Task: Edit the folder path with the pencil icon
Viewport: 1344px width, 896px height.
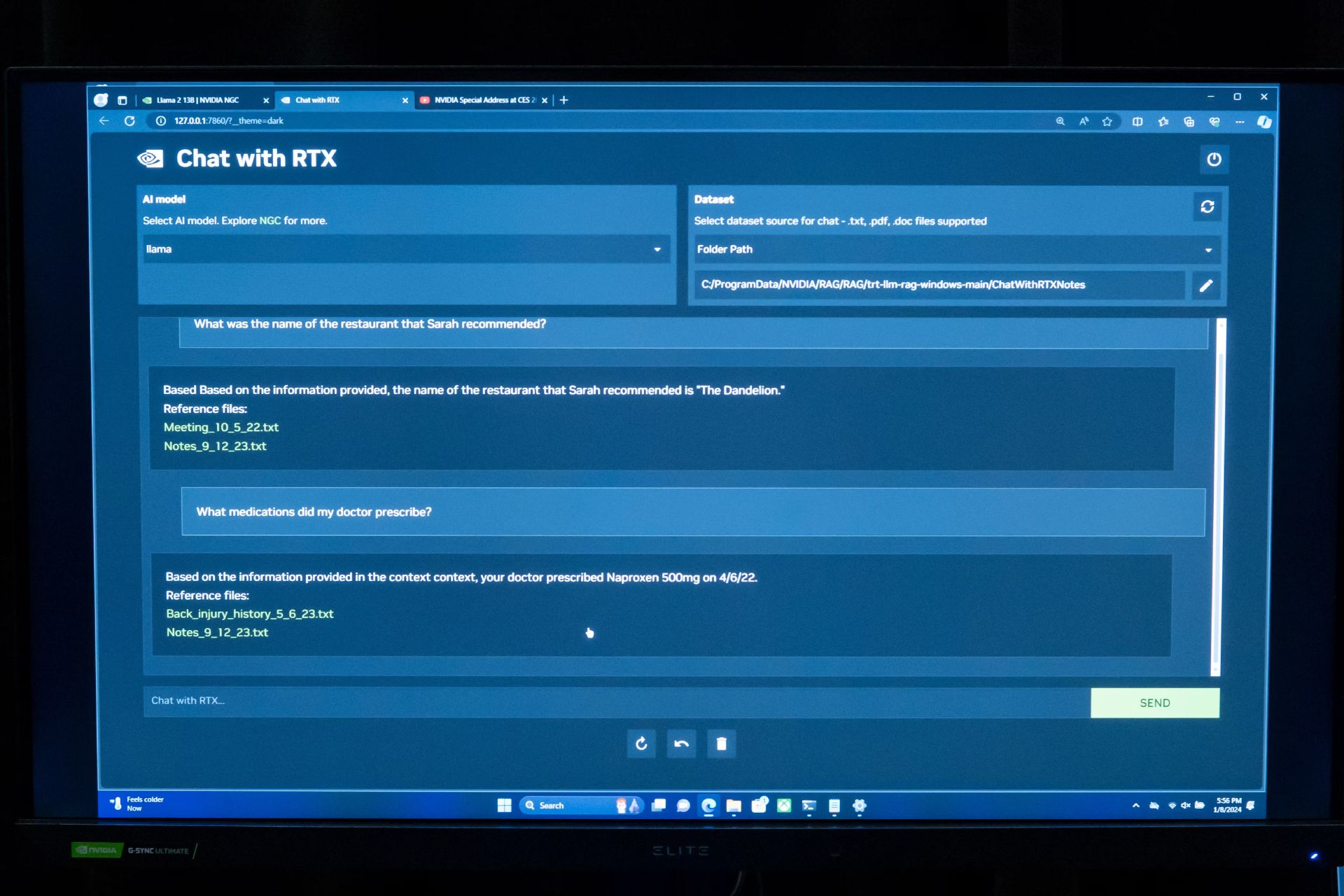Action: click(1205, 286)
